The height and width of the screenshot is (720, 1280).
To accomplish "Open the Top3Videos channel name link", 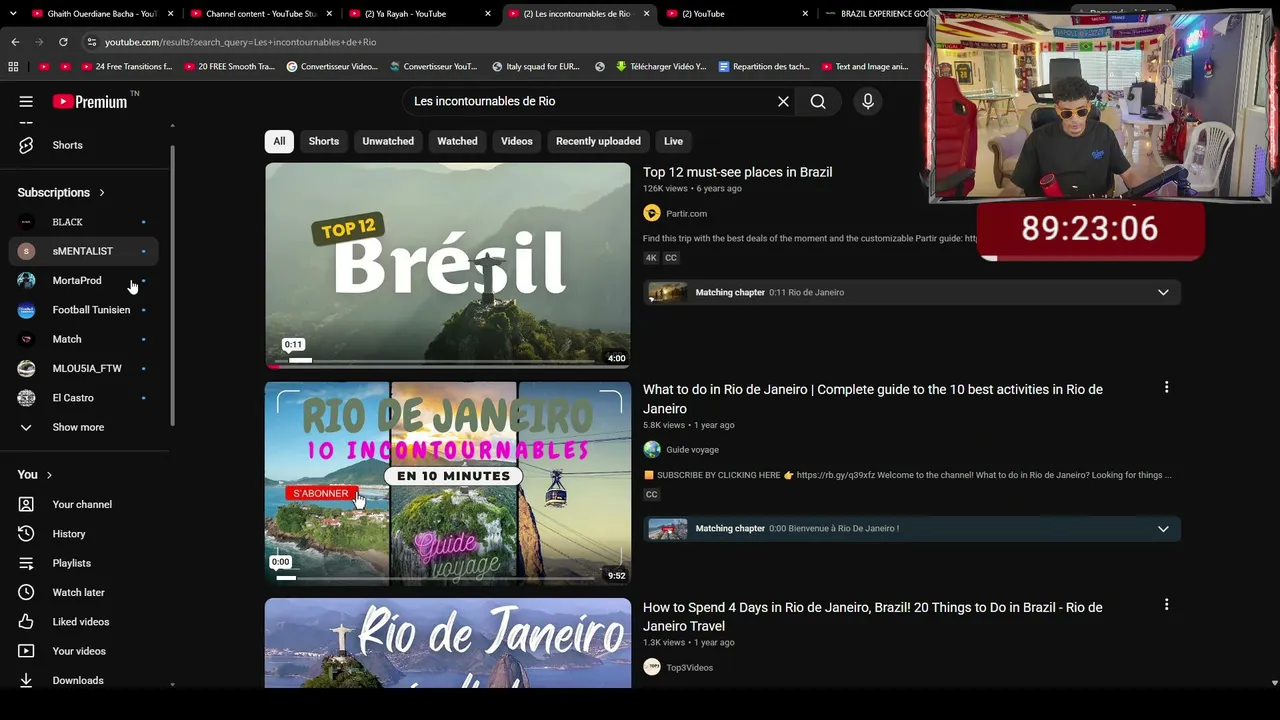I will click(690, 667).
